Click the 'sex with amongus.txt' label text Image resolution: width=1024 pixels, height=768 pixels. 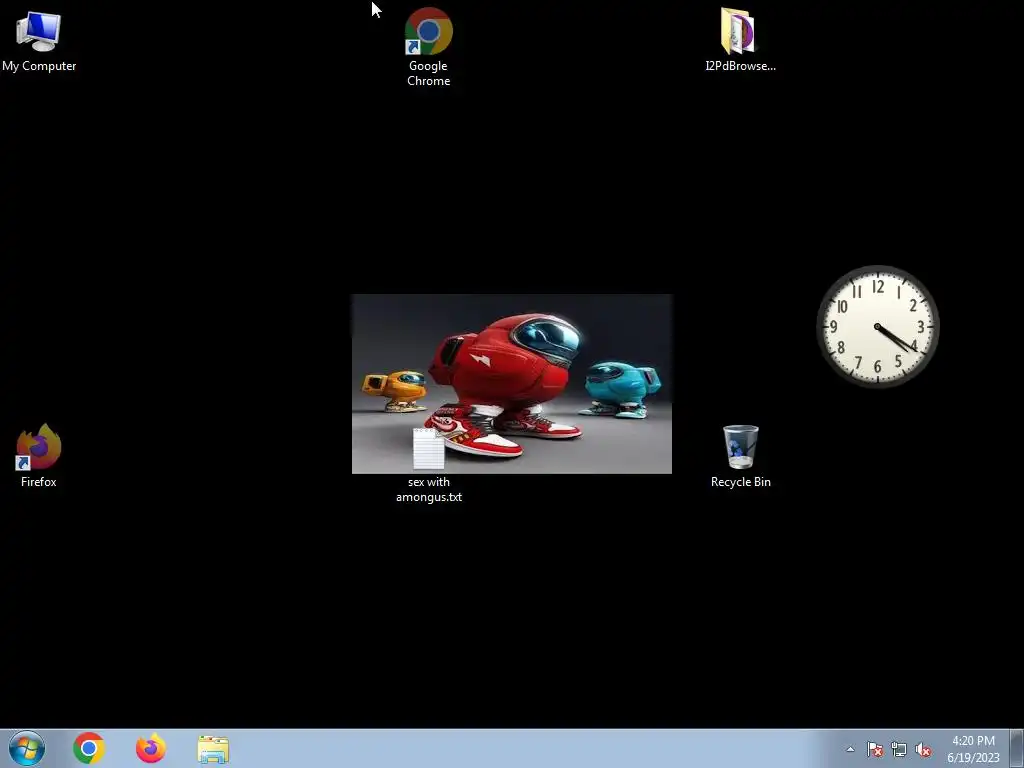428,489
